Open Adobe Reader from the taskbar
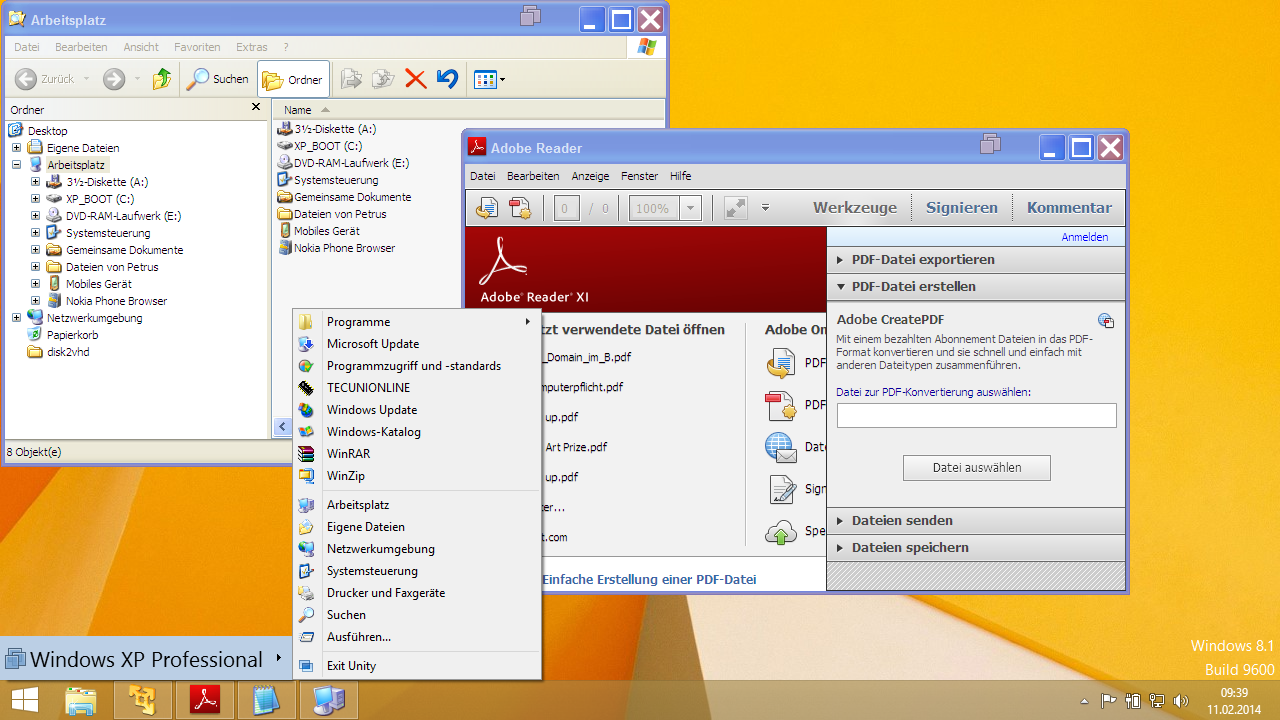1280x720 pixels. click(204, 700)
